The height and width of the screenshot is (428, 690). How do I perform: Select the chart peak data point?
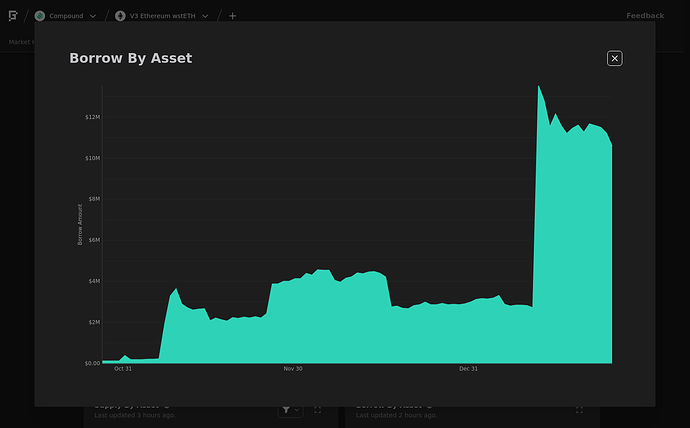tap(539, 86)
